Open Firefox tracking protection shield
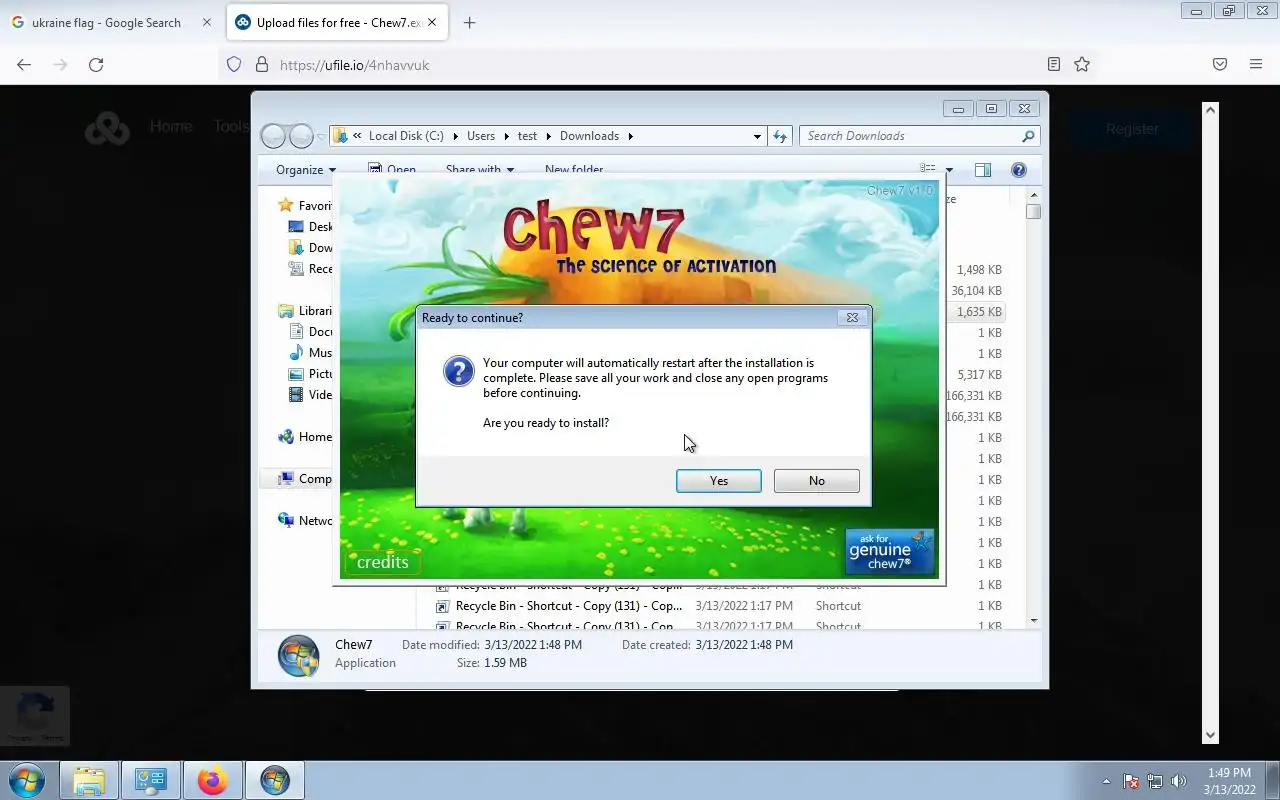 pyautogui.click(x=234, y=64)
